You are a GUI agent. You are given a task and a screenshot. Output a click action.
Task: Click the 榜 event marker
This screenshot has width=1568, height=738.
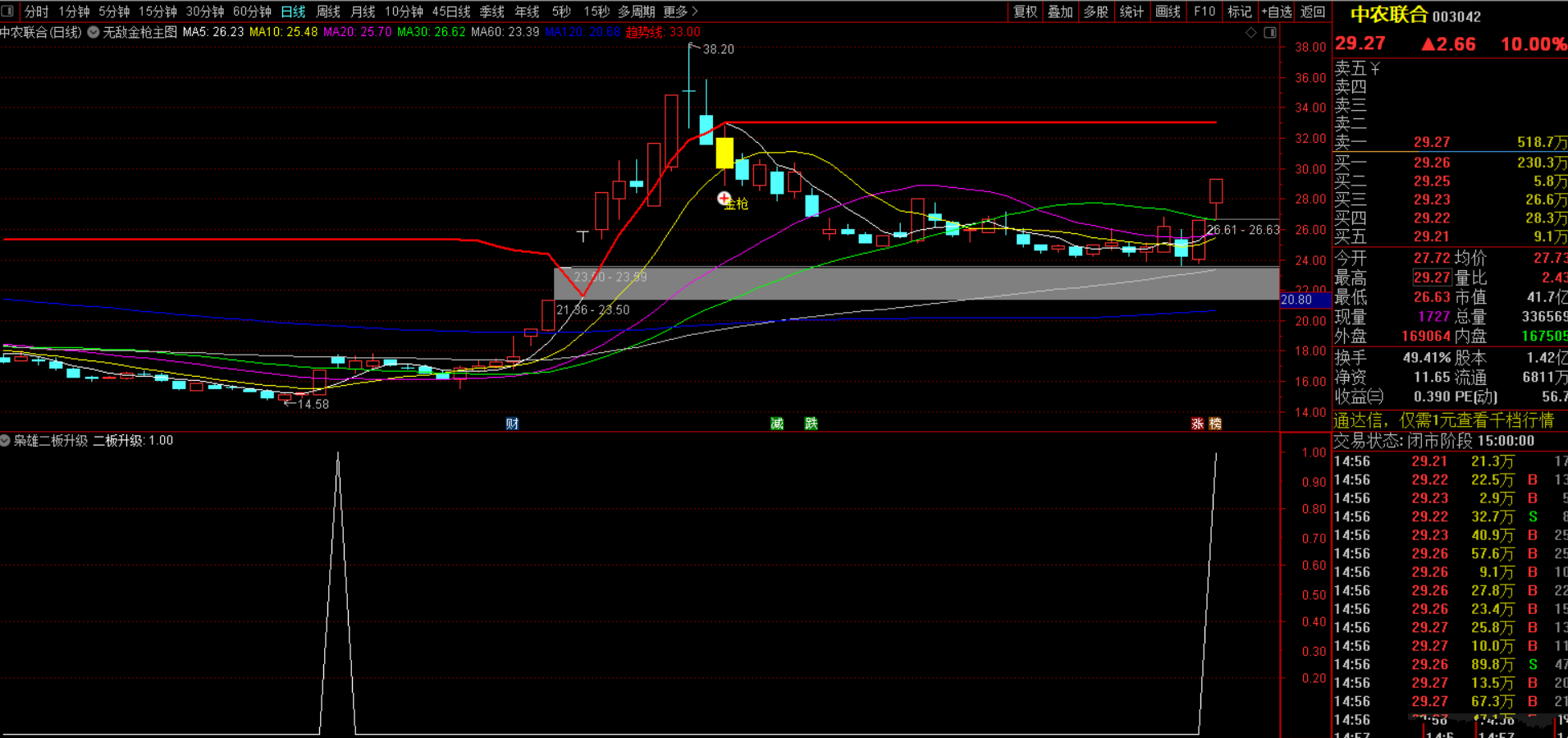point(1215,424)
